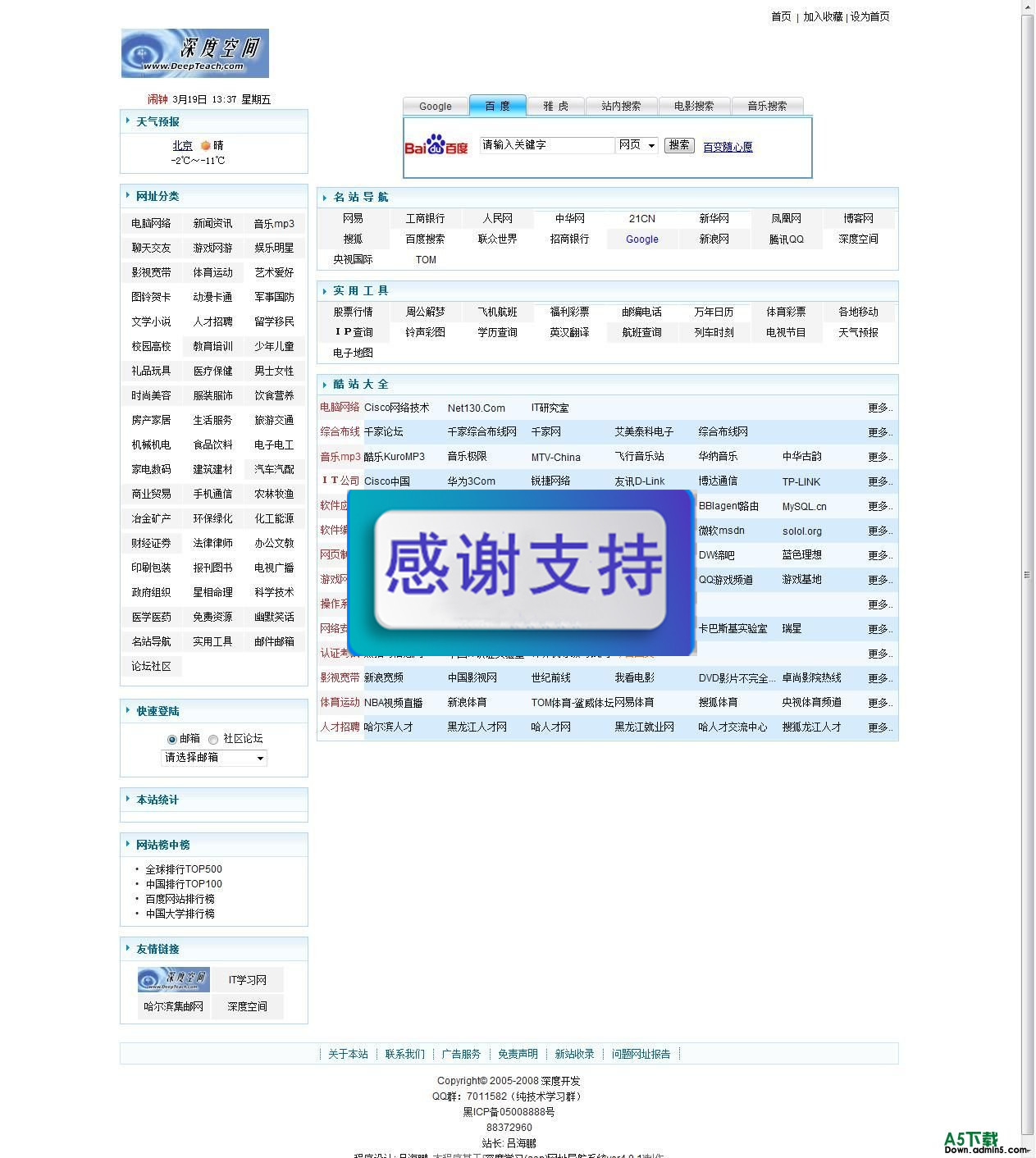Open the Google link in 名站导航
Screen dimensions: 1036x1158
642,239
